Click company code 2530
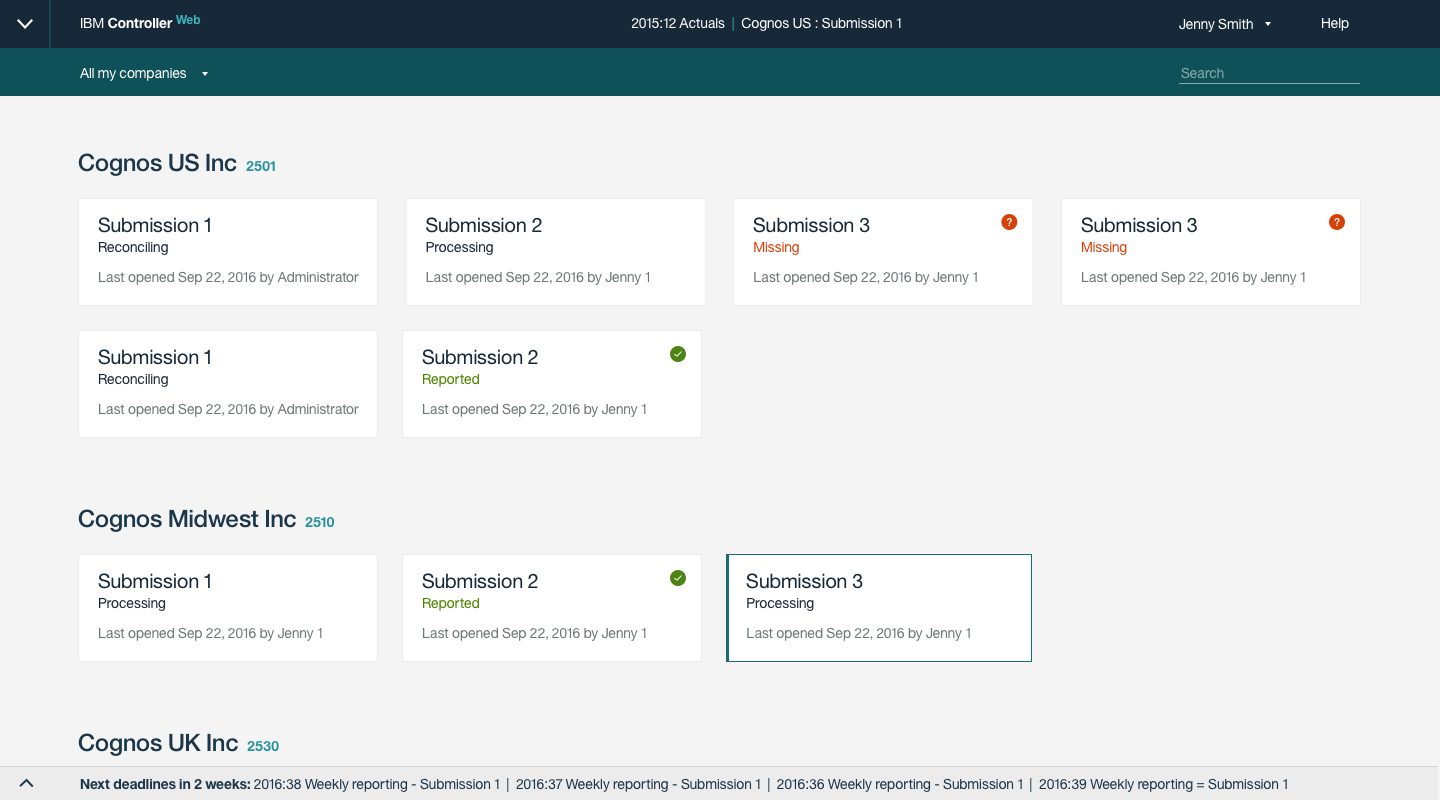1440x800 pixels. pyautogui.click(x=263, y=746)
